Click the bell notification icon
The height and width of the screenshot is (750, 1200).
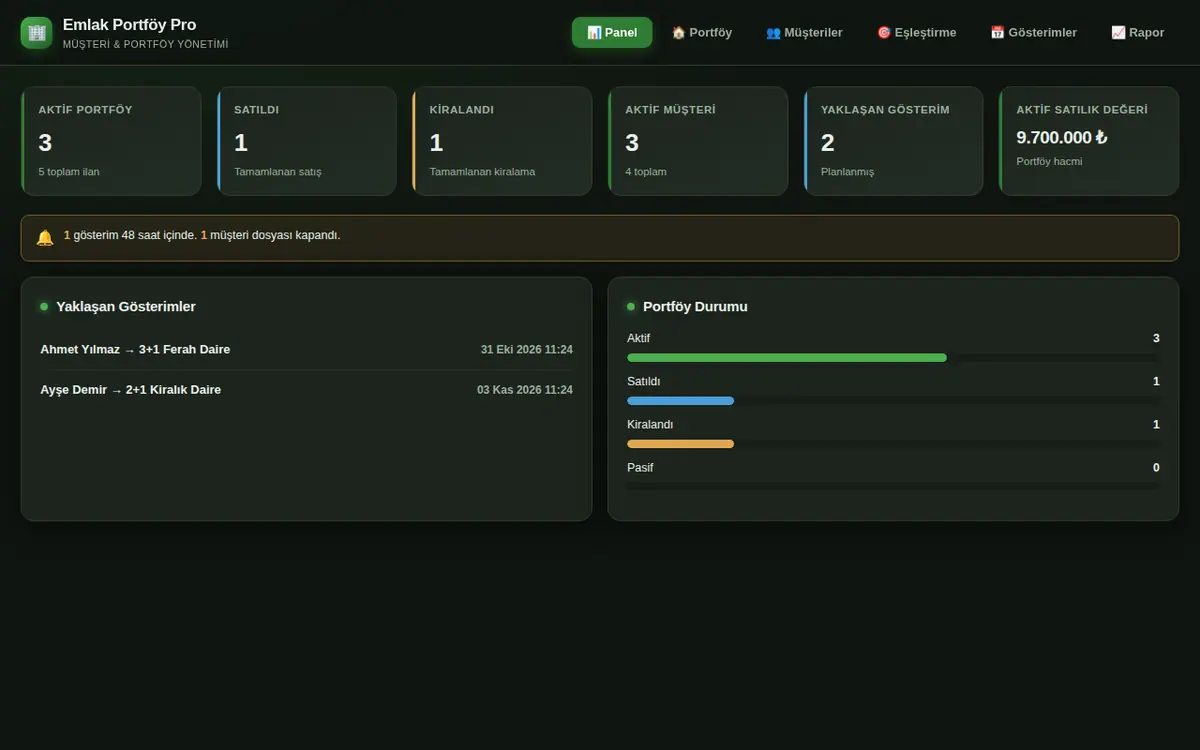point(45,238)
